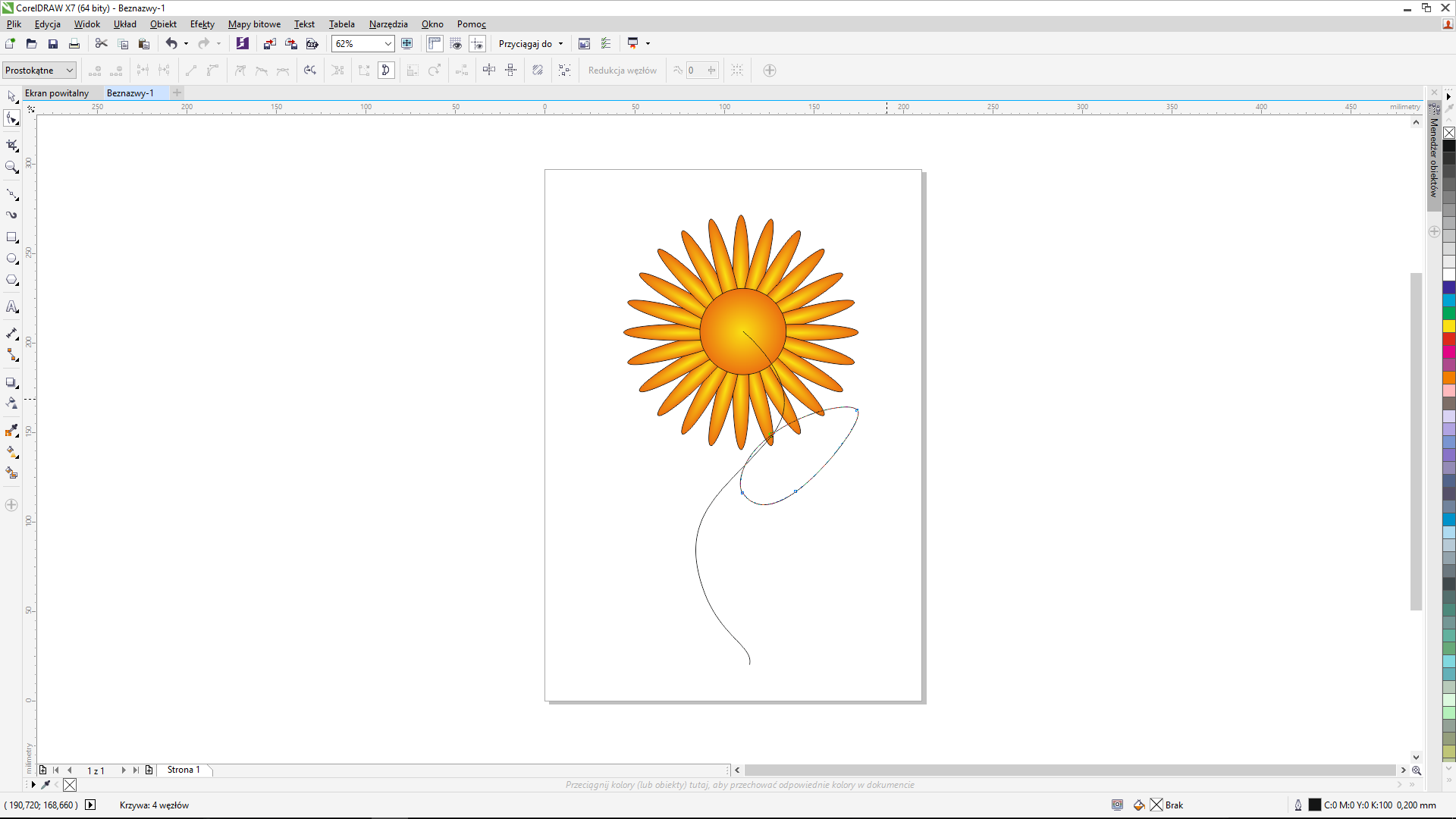Select the Ellipse tool
This screenshot has height=819, width=1456.
pyautogui.click(x=11, y=259)
